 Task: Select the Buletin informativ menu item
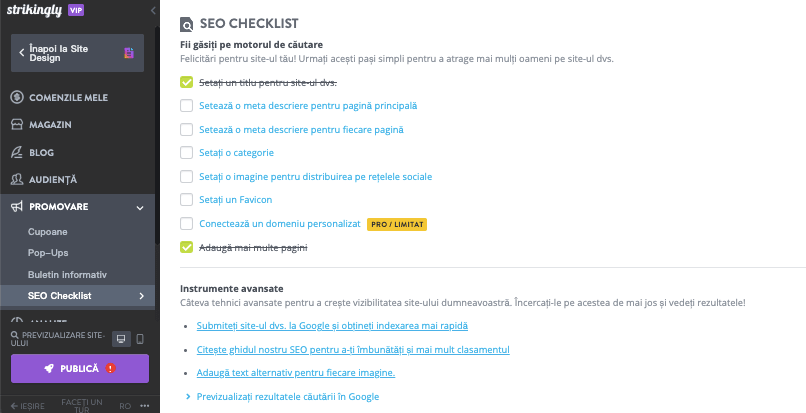pos(67,275)
